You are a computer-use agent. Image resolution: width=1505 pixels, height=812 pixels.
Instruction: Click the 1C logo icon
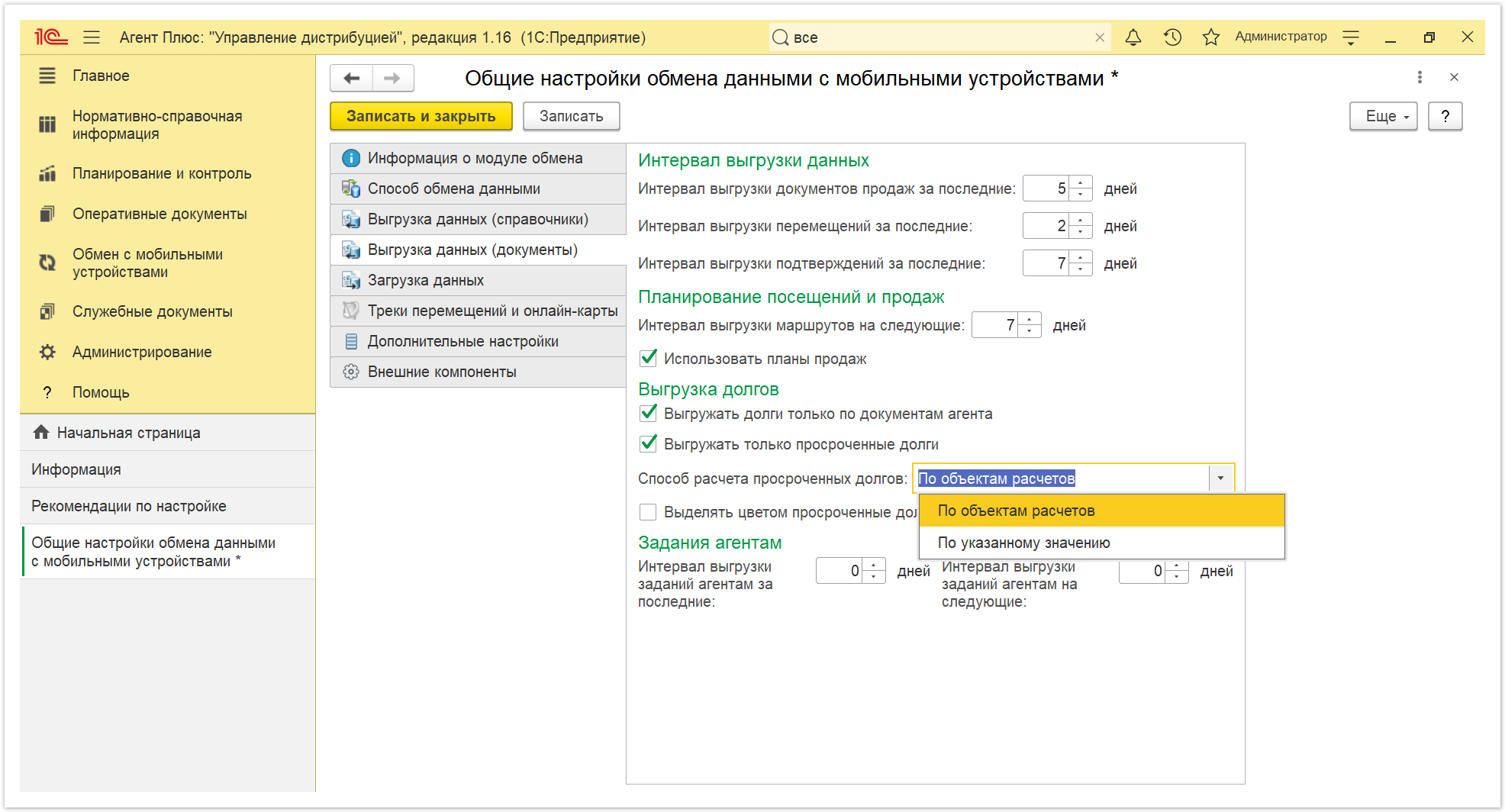pos(51,37)
